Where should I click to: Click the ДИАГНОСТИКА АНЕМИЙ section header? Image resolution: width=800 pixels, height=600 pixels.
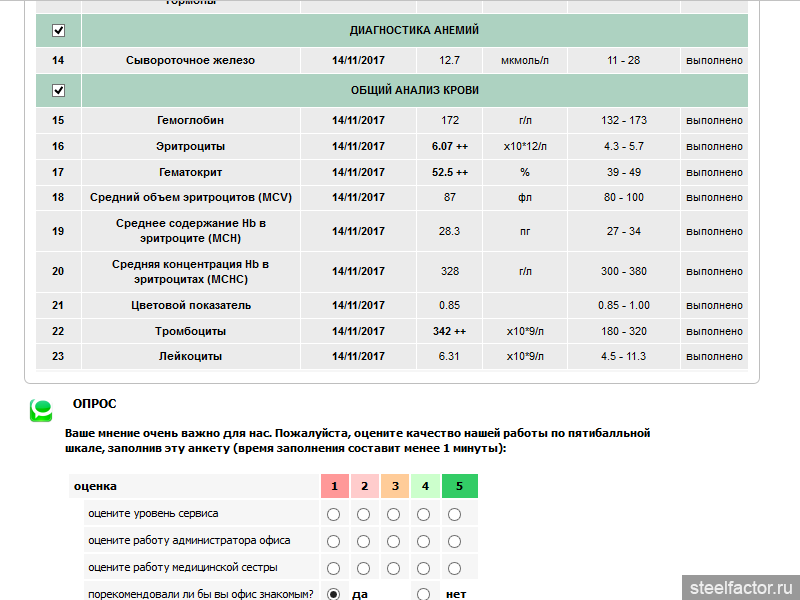(414, 30)
